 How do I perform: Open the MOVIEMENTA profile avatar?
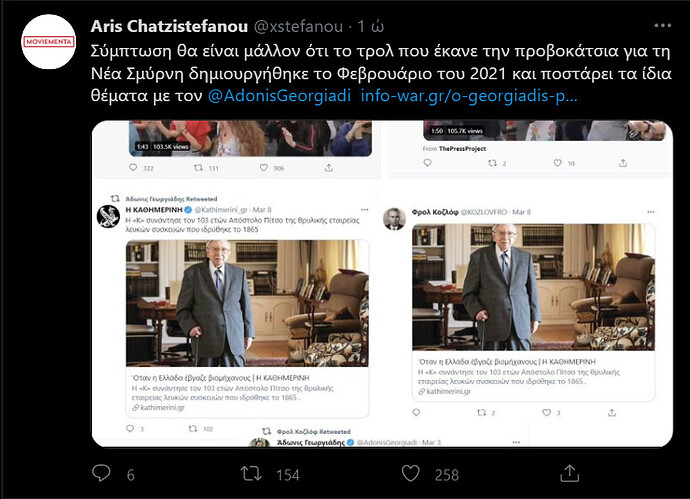[48, 42]
